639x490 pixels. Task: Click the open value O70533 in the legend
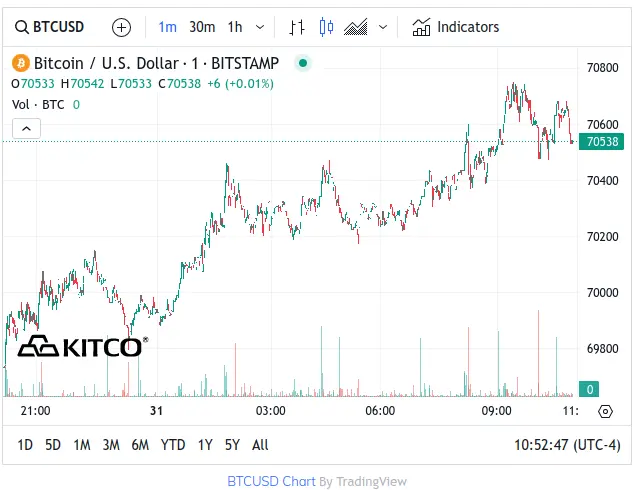(33, 84)
